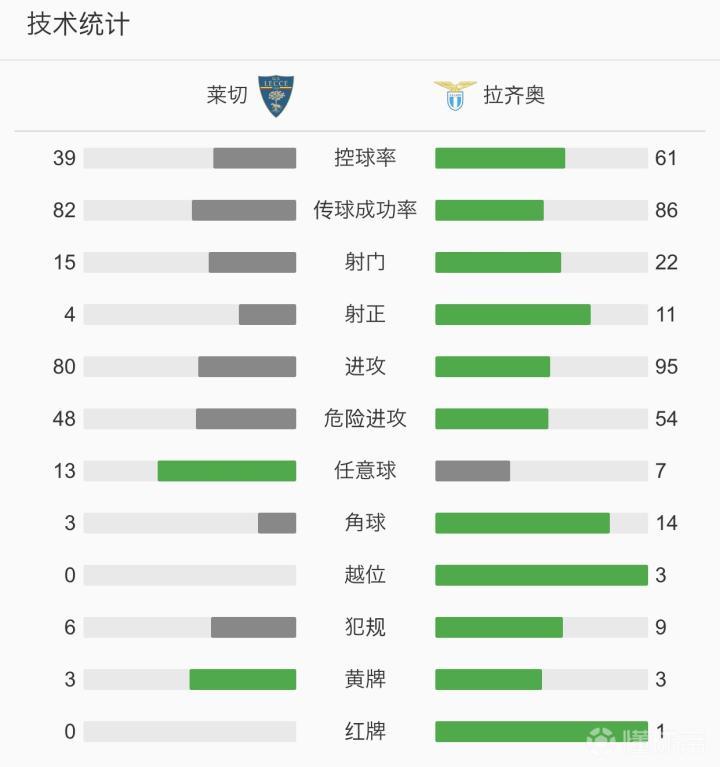Click the 角球 stat label
The width and height of the screenshot is (720, 767).
pos(365,523)
